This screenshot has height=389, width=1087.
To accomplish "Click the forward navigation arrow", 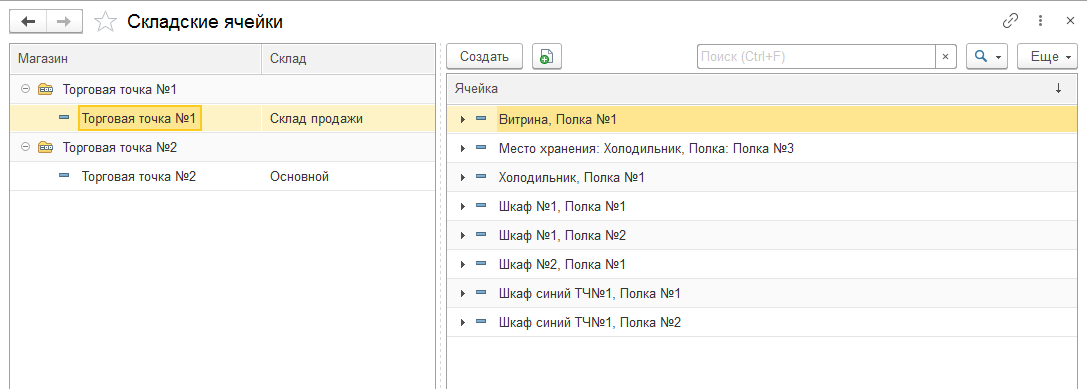I will (x=64, y=22).
